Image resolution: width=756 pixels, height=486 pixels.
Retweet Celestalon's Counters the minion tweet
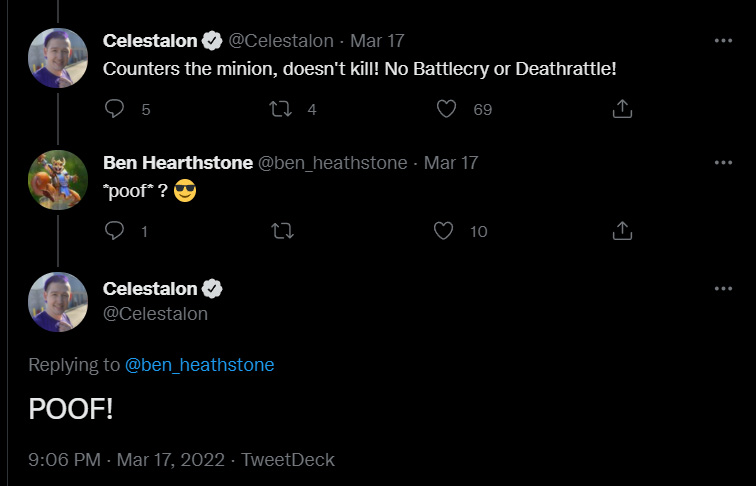pos(282,109)
